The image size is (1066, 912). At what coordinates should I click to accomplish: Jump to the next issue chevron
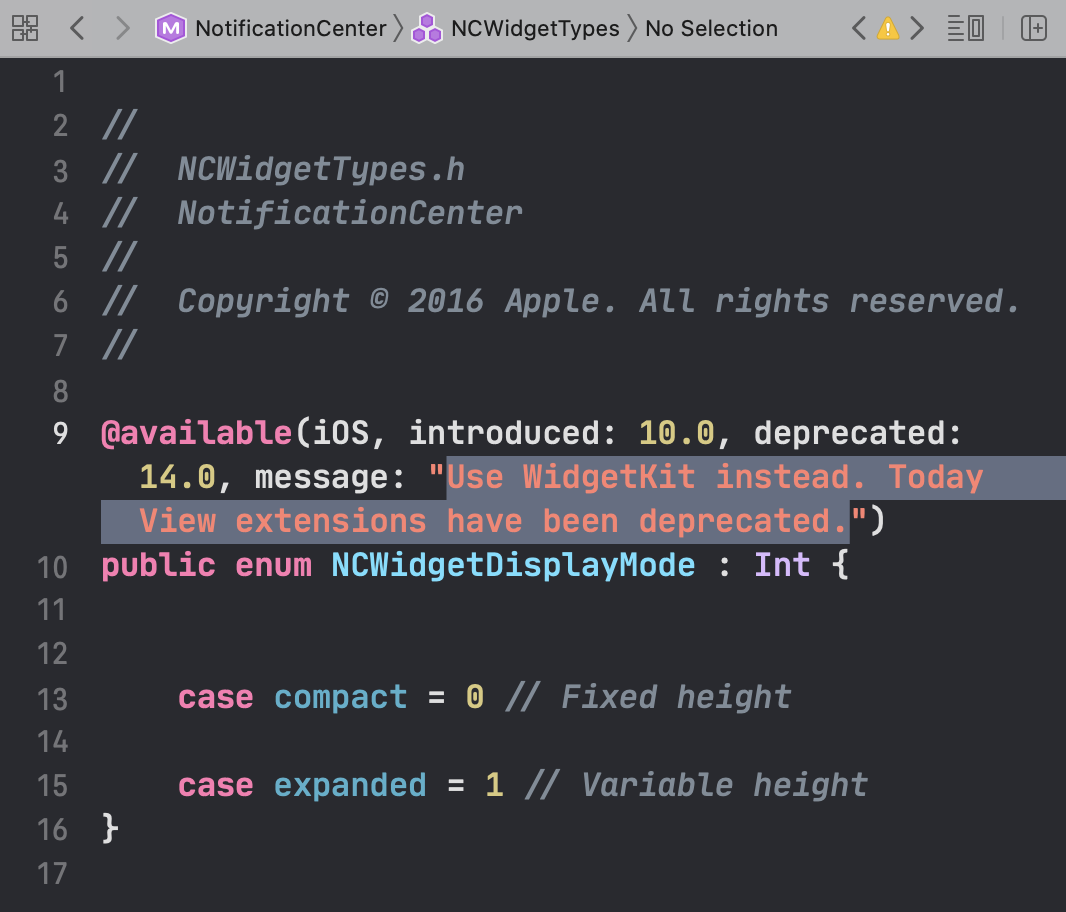pyautogui.click(x=917, y=28)
